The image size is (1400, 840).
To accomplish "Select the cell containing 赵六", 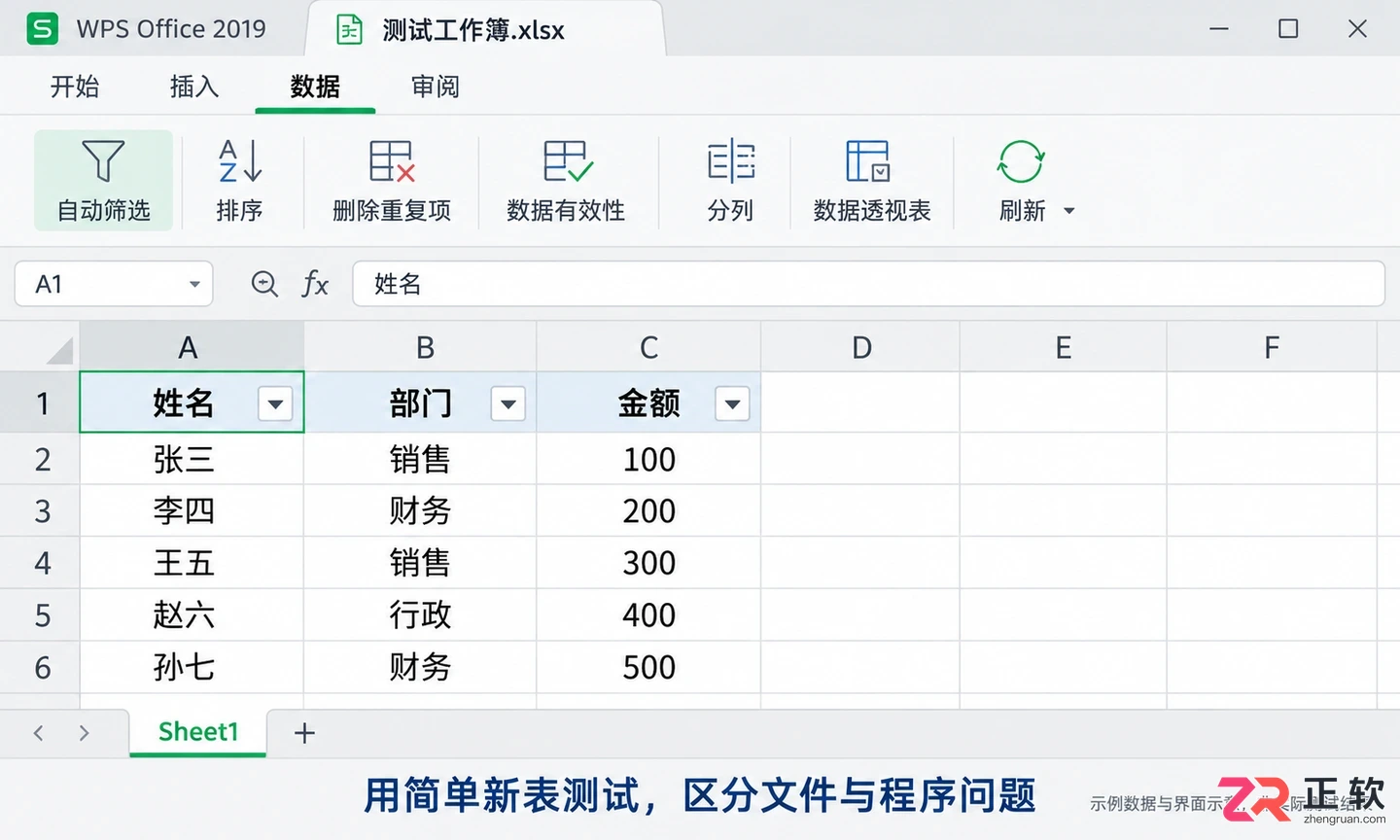I will pyautogui.click(x=192, y=614).
